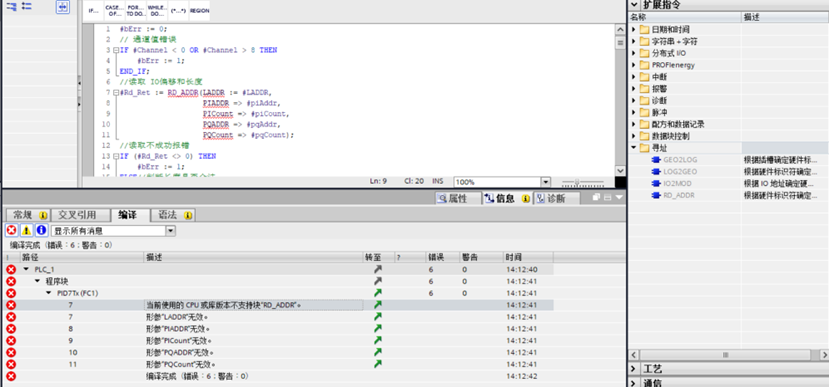
Task: Expand the 日期和时间 folder
Action: pos(634,30)
